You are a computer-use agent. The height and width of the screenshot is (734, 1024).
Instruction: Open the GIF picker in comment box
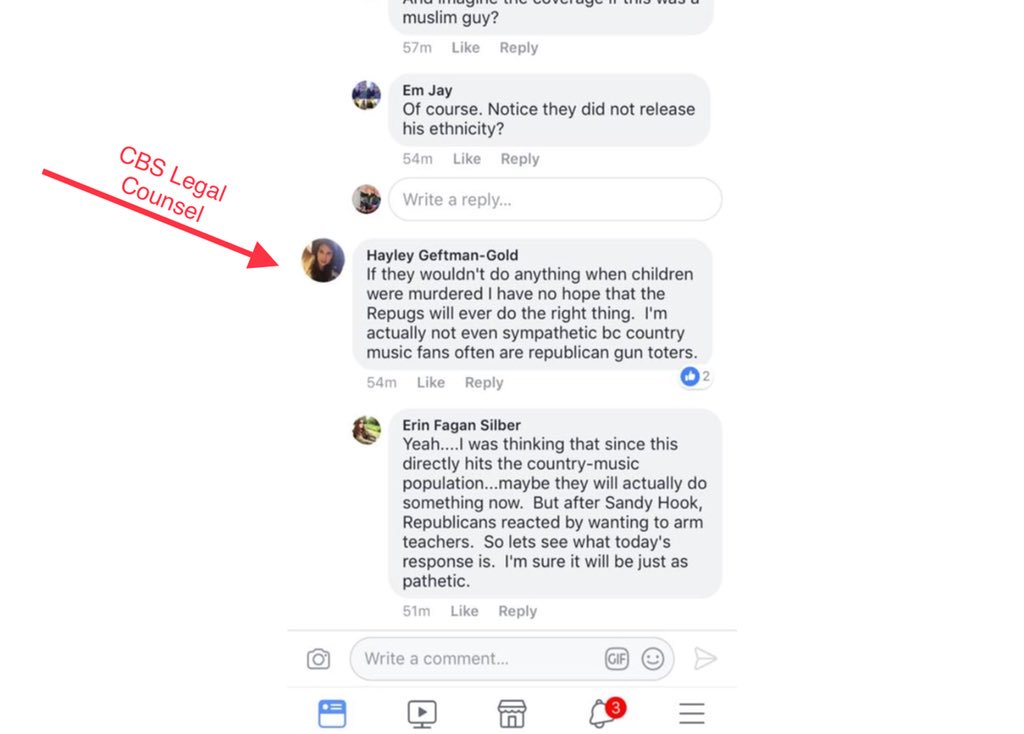point(616,659)
